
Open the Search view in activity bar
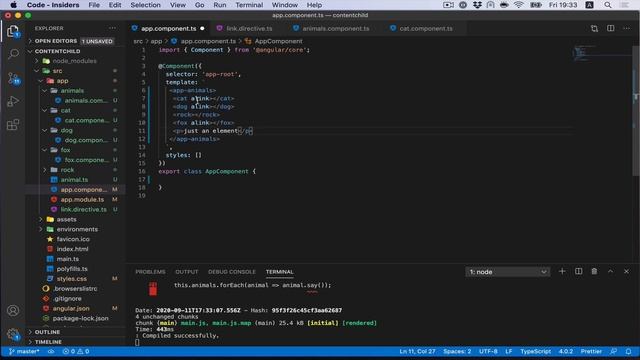13,54
